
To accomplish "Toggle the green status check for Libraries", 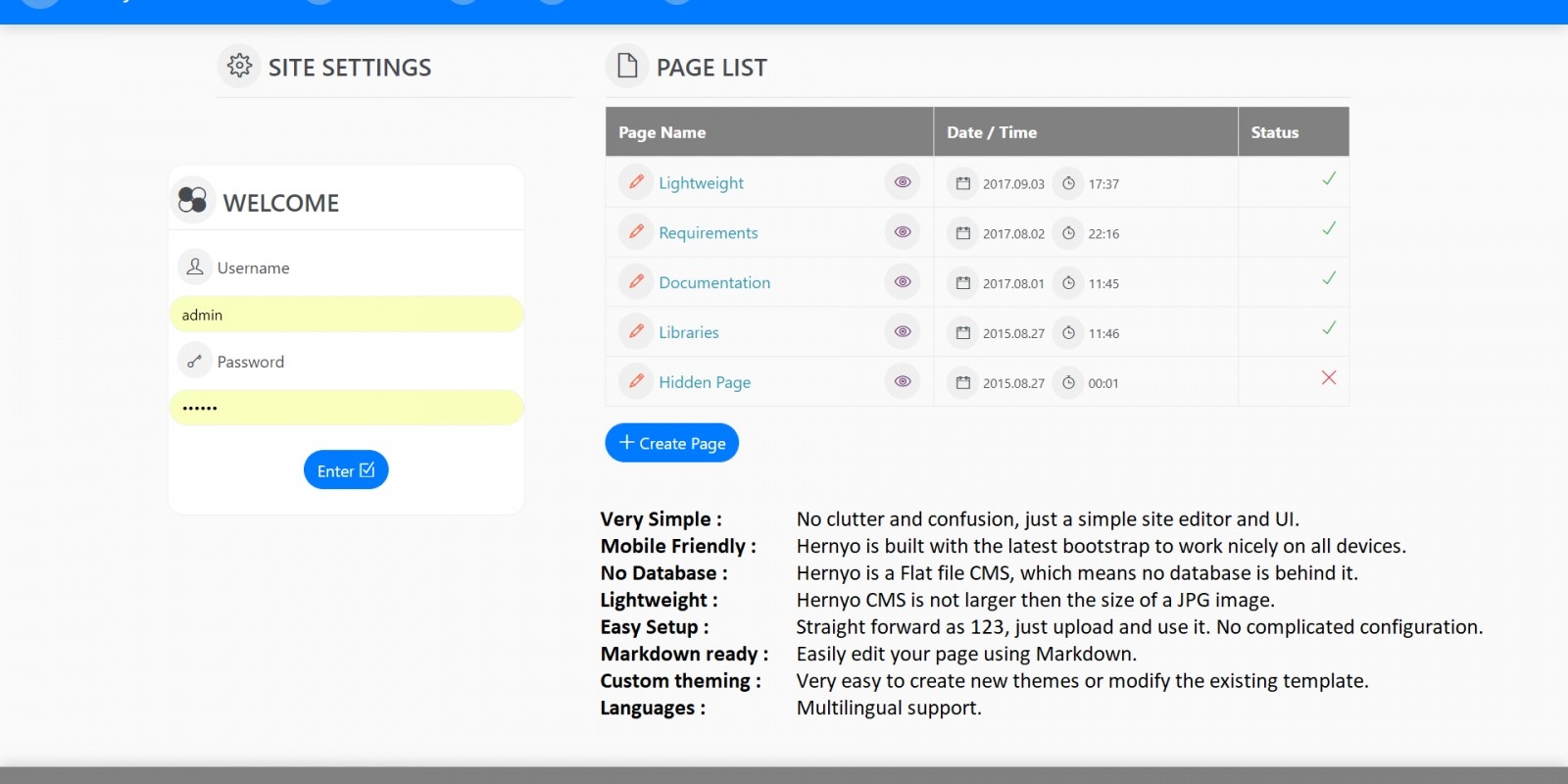I will (x=1329, y=328).
